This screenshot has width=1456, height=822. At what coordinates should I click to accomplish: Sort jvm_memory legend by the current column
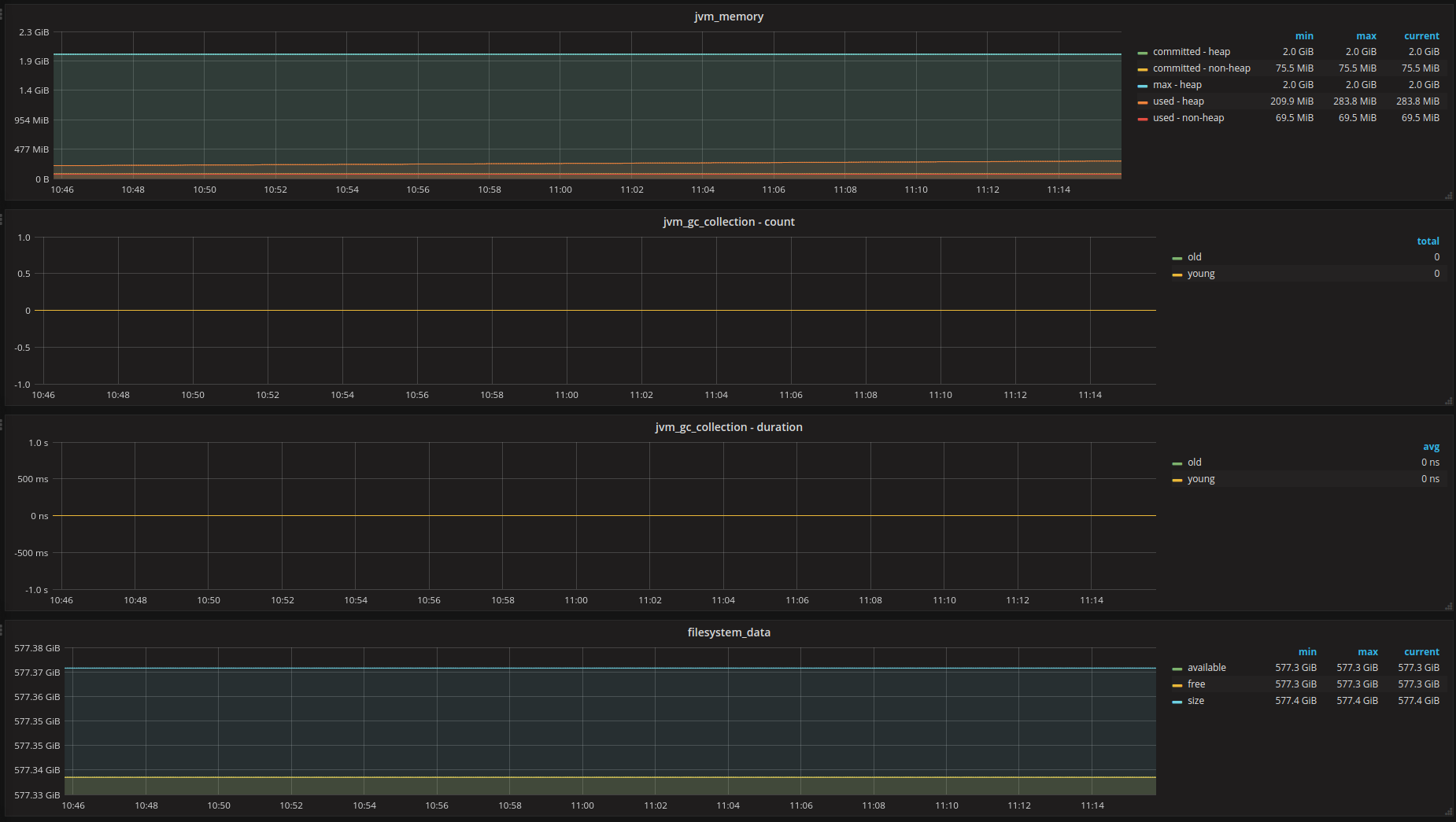pos(1421,36)
